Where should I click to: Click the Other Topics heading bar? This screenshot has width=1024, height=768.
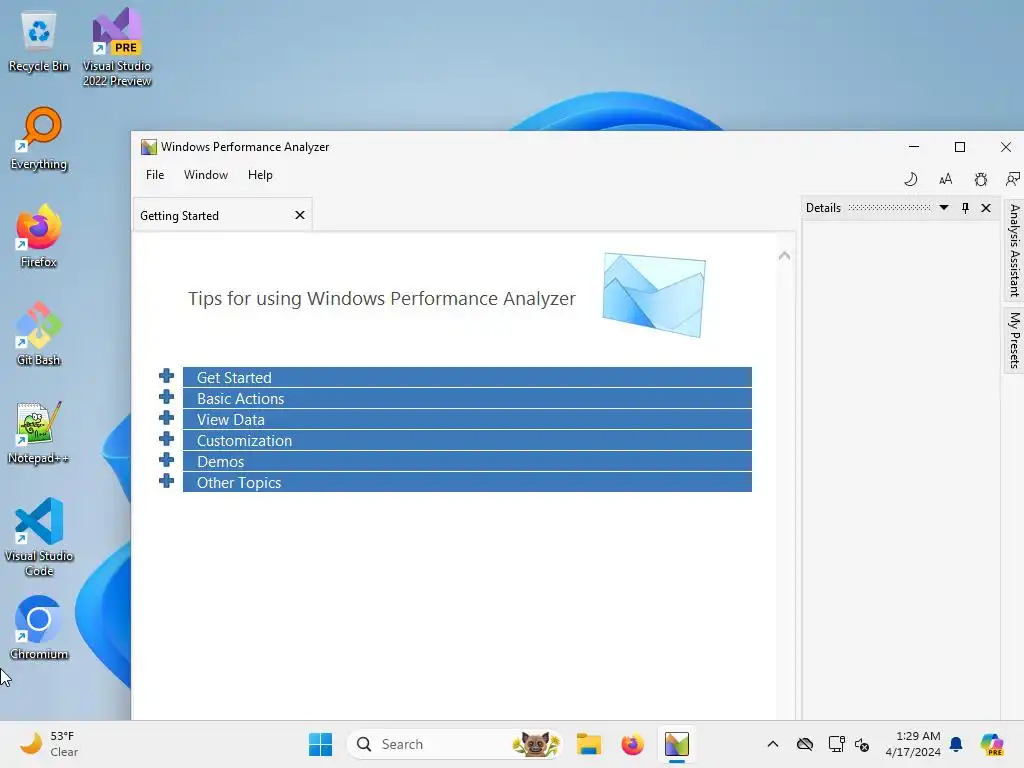(467, 482)
